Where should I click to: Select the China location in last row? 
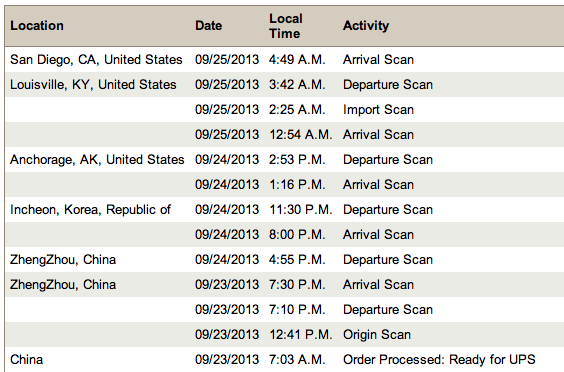27,359
